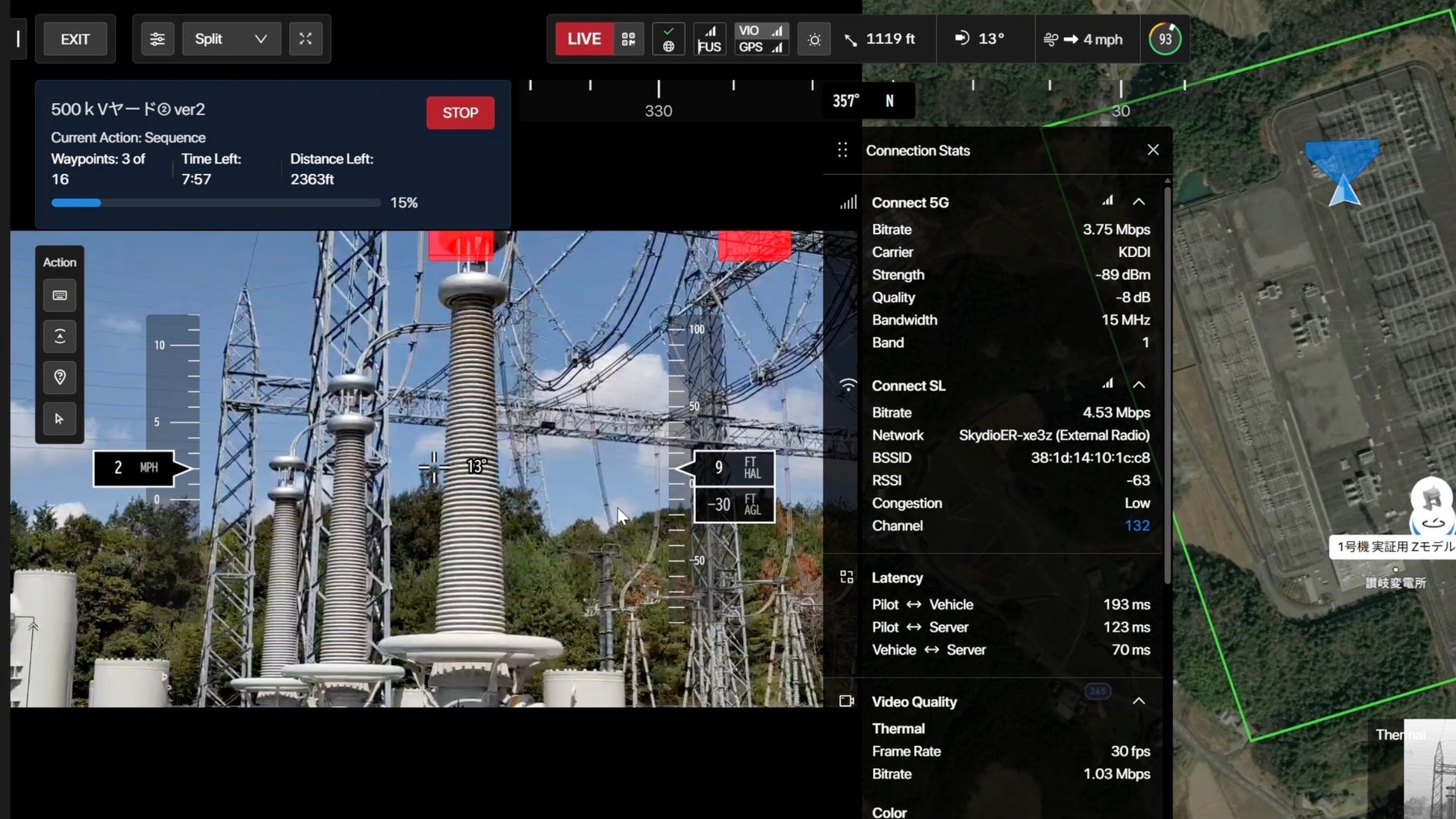Collapse the Video Quality section
This screenshot has width=1456, height=819.
click(x=1139, y=701)
